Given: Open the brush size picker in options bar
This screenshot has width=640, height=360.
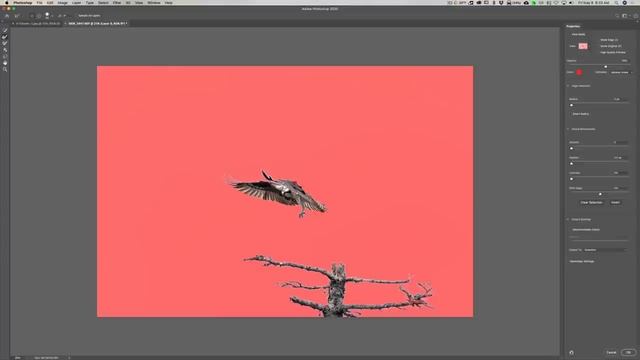Looking at the screenshot, I should tap(48, 16).
